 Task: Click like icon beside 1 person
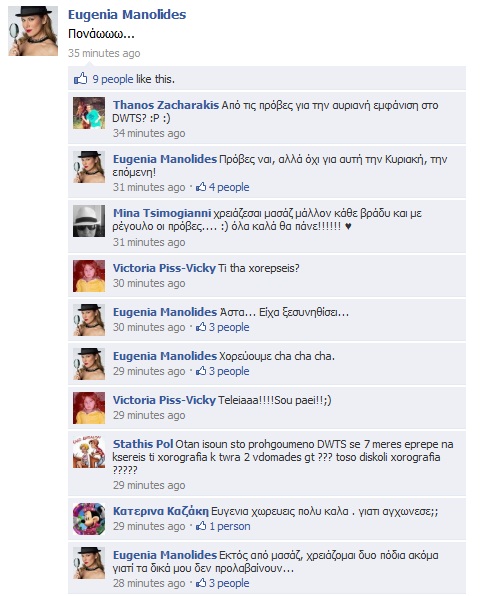(x=201, y=526)
